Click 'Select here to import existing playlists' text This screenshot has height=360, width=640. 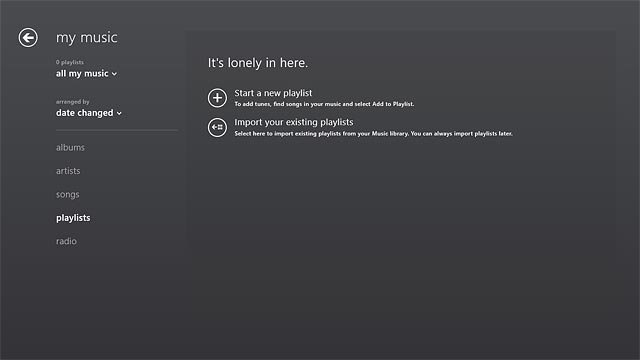pyautogui.click(x=373, y=133)
